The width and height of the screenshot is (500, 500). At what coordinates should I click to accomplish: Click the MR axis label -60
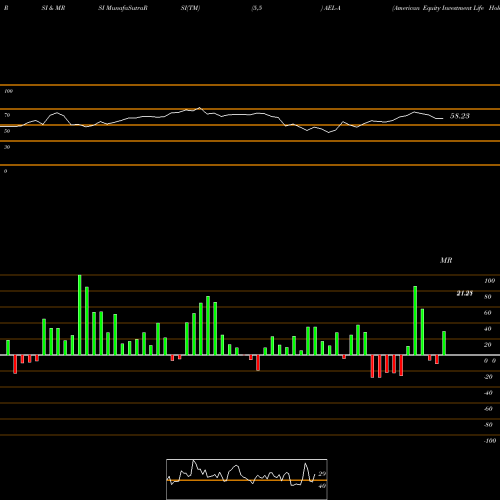tap(488, 409)
